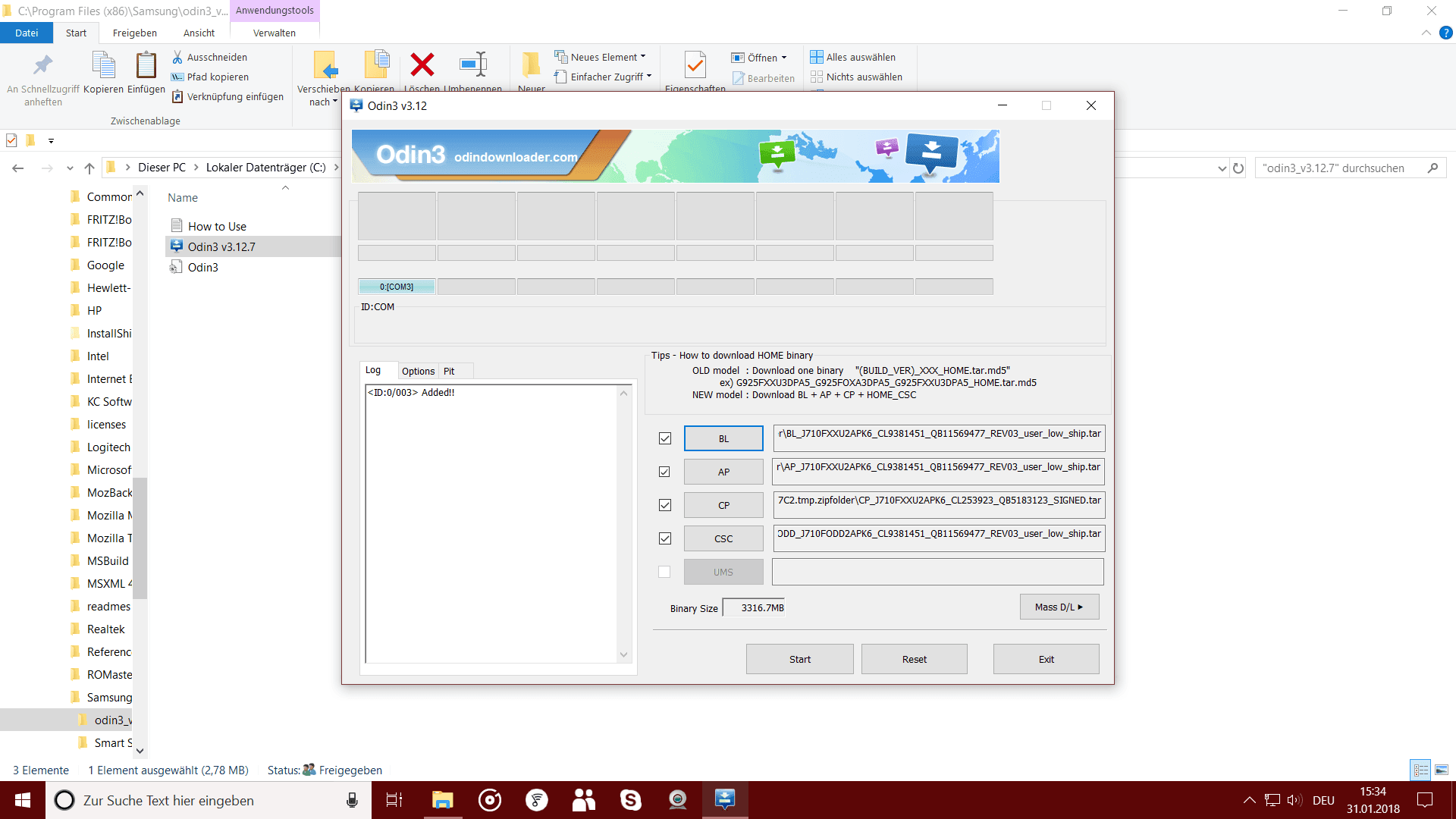The height and width of the screenshot is (819, 1456).
Task: Click the BL button in Odin3
Action: point(723,438)
